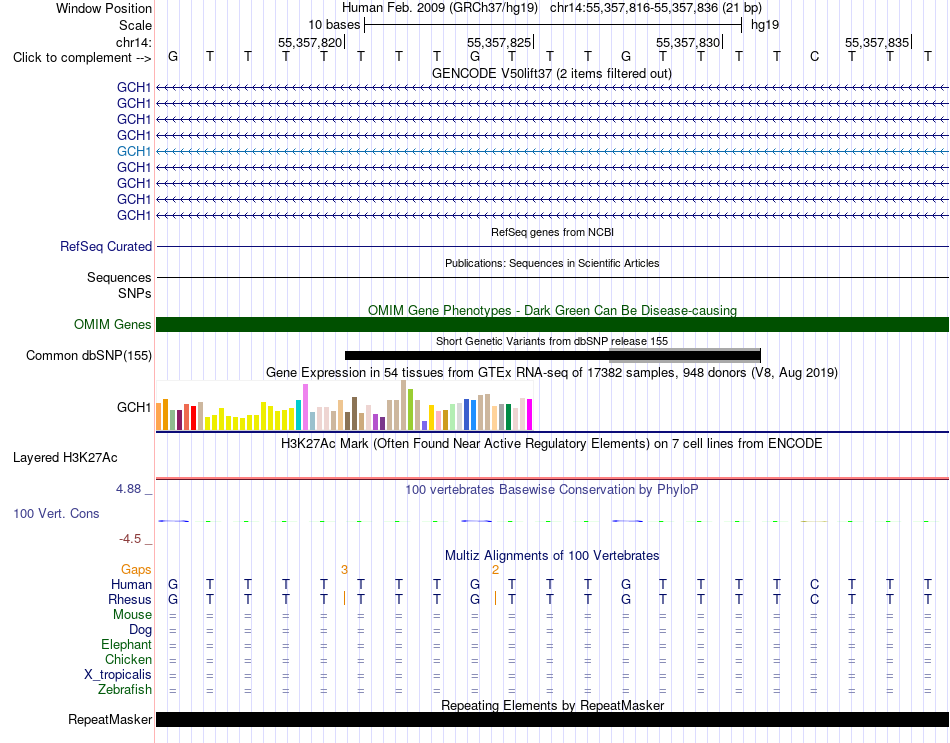Viewport: 950px width, 743px height.
Task: Click the Scale label
Action: coord(135,25)
